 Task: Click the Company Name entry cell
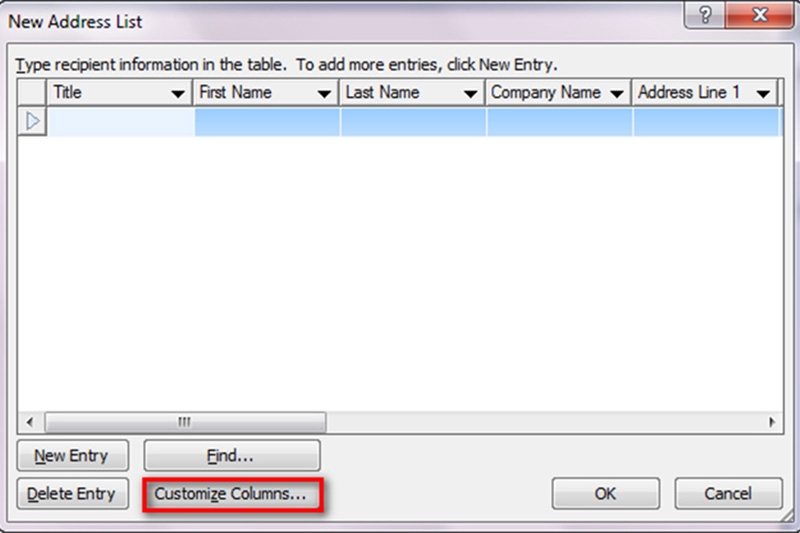[x=559, y=121]
